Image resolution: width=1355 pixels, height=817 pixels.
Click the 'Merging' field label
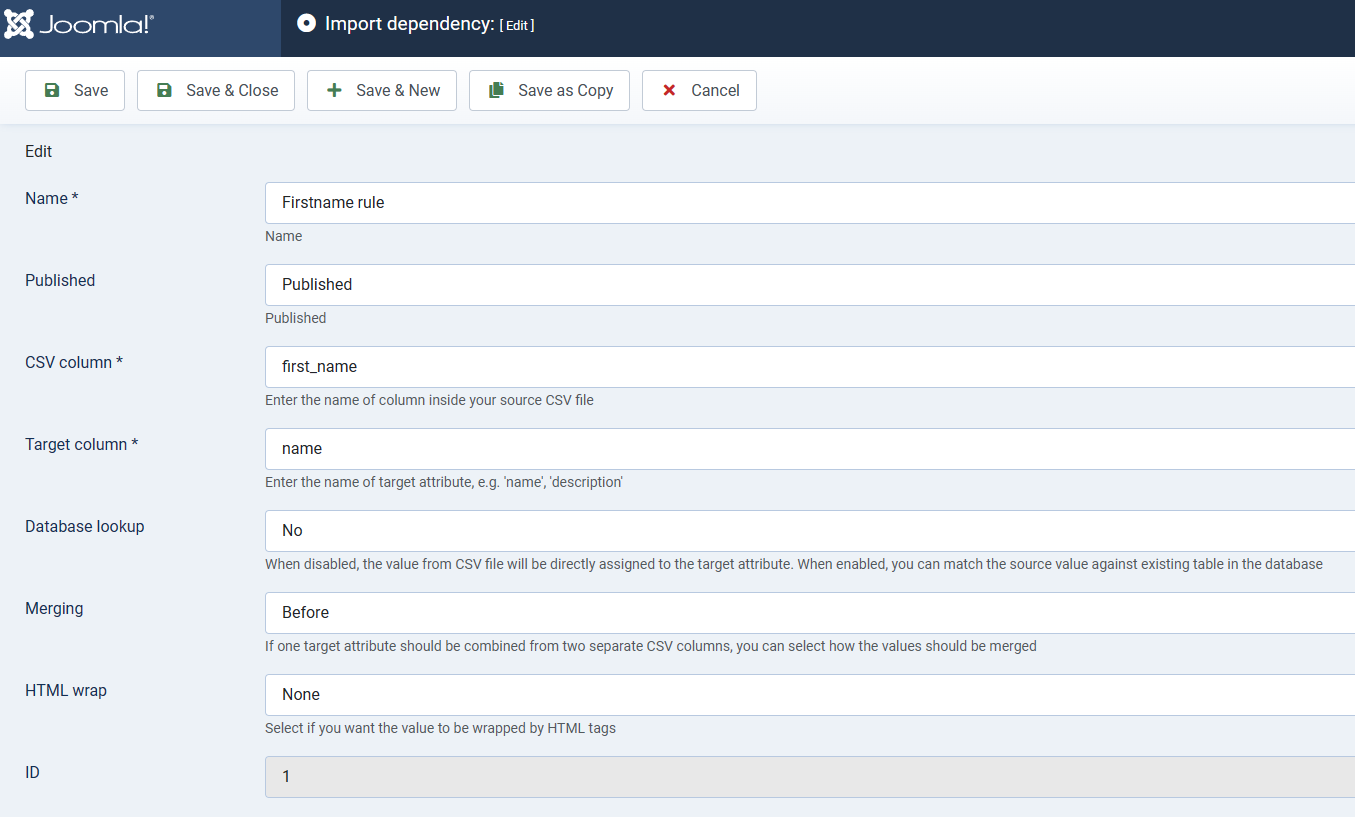[54, 609]
